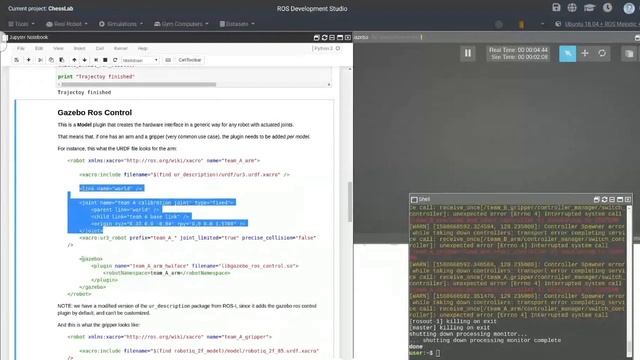The image size is (640, 360).
Task: Click the Gazebo panel title tab
Action: coord(361,37)
